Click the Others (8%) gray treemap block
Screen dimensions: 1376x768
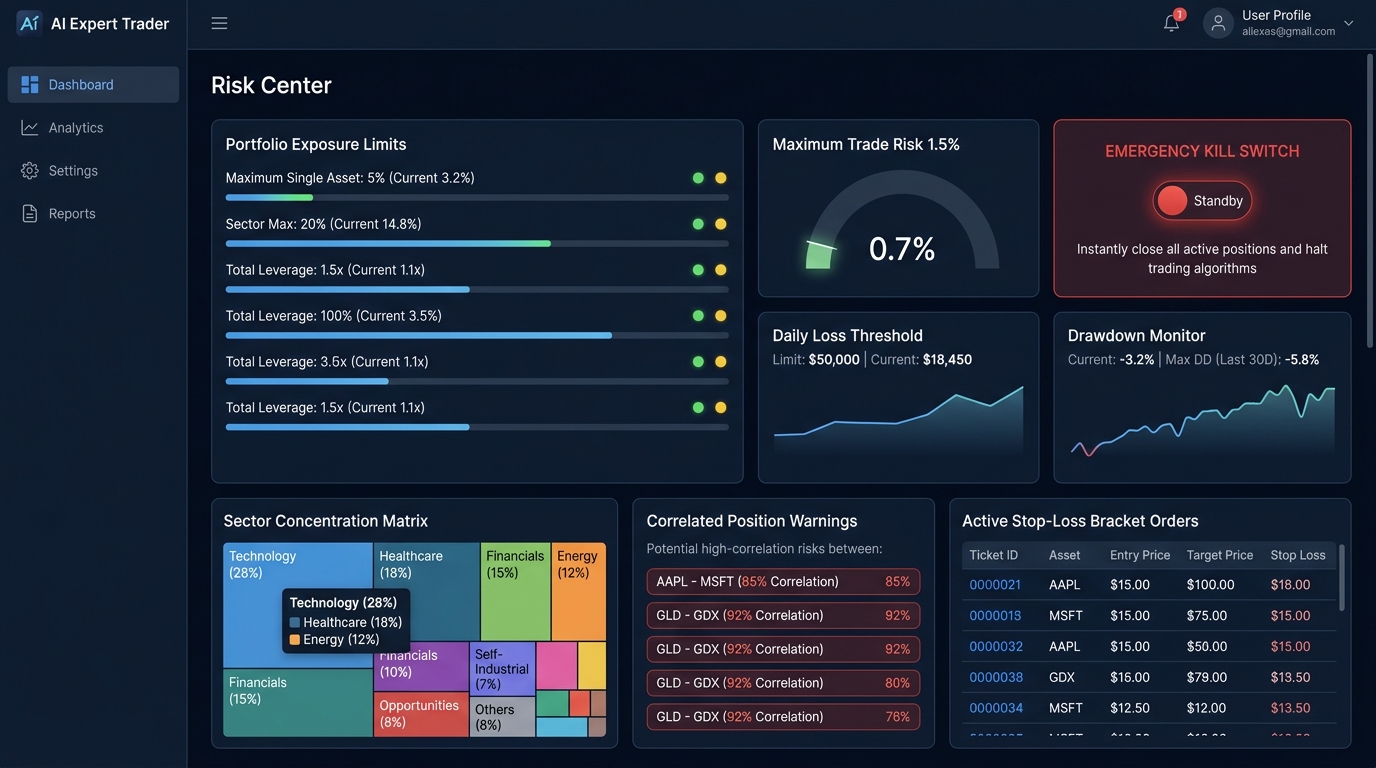(x=502, y=718)
